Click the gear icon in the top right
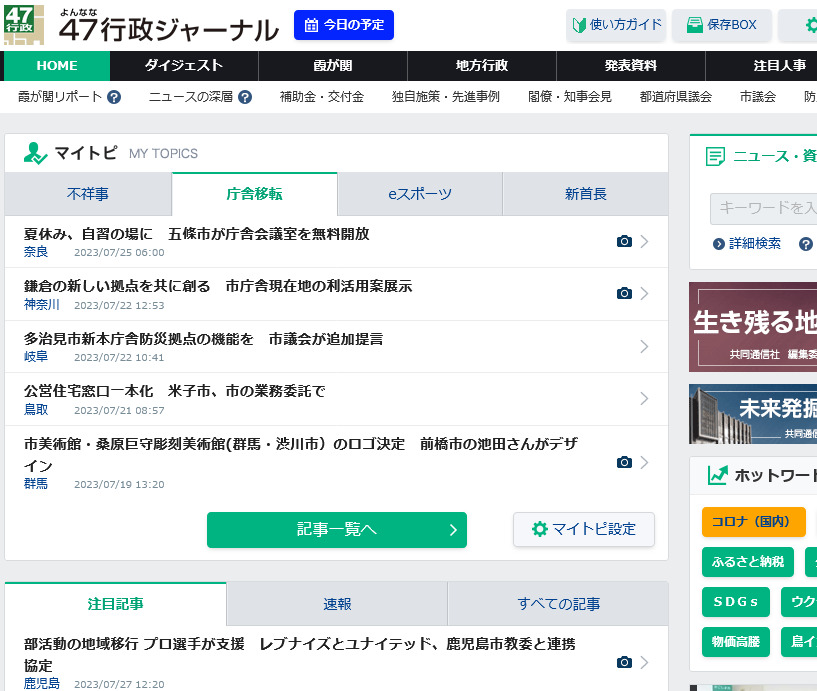Image resolution: width=817 pixels, height=691 pixels. [x=811, y=25]
